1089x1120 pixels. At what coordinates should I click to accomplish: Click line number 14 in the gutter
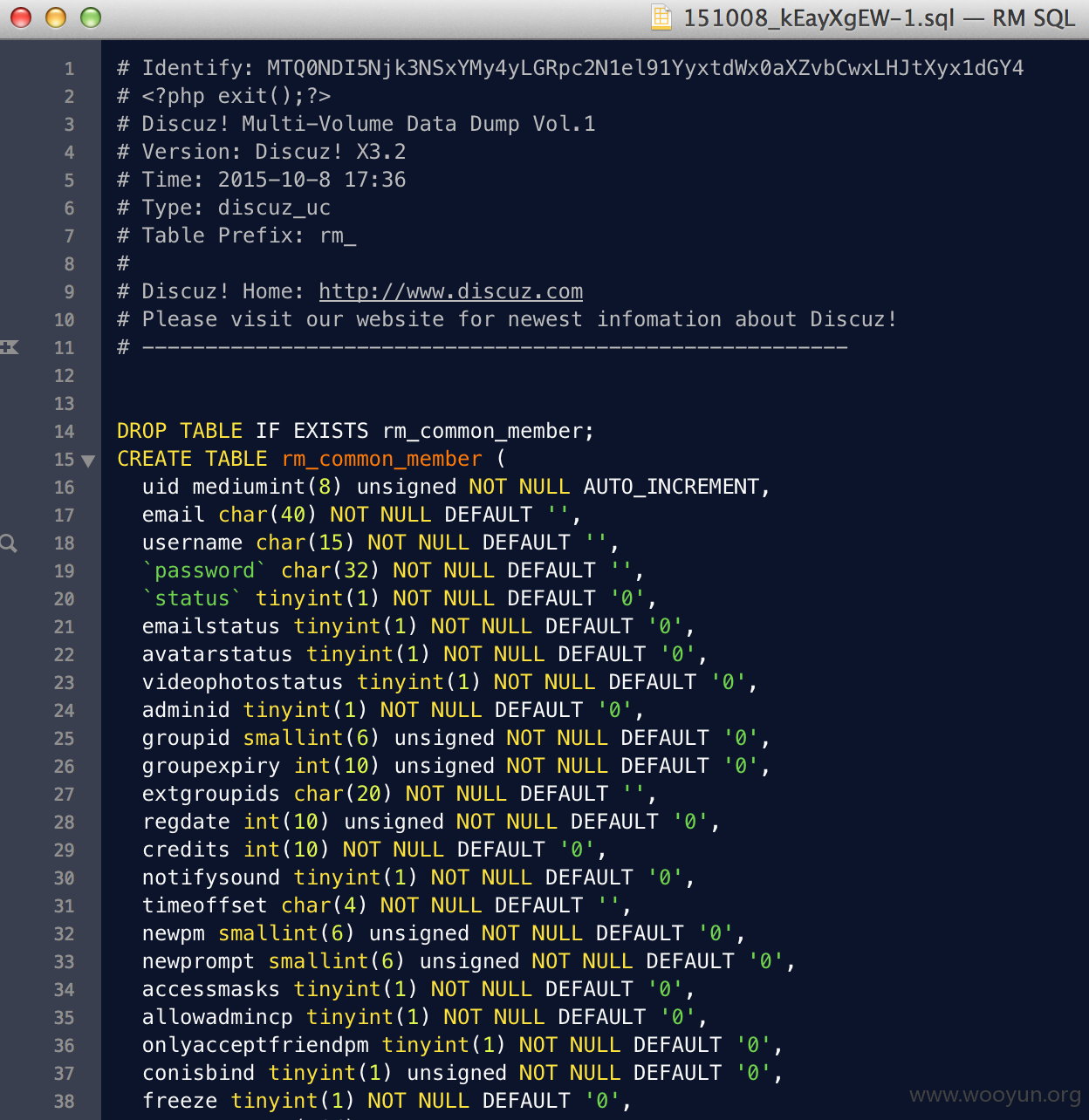65,432
